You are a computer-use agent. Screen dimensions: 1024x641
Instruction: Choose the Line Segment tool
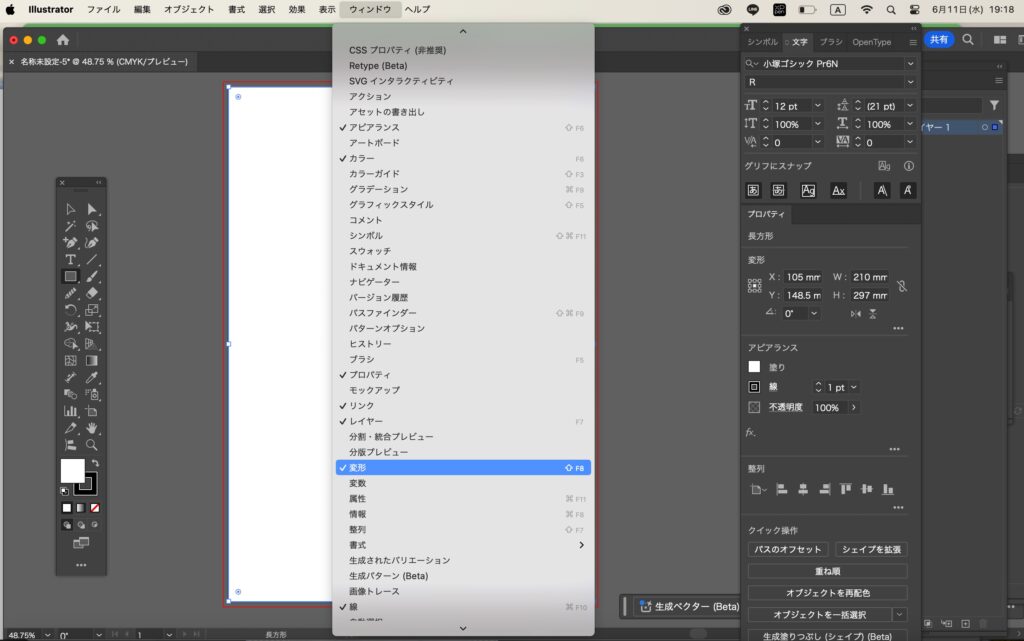pos(92,260)
